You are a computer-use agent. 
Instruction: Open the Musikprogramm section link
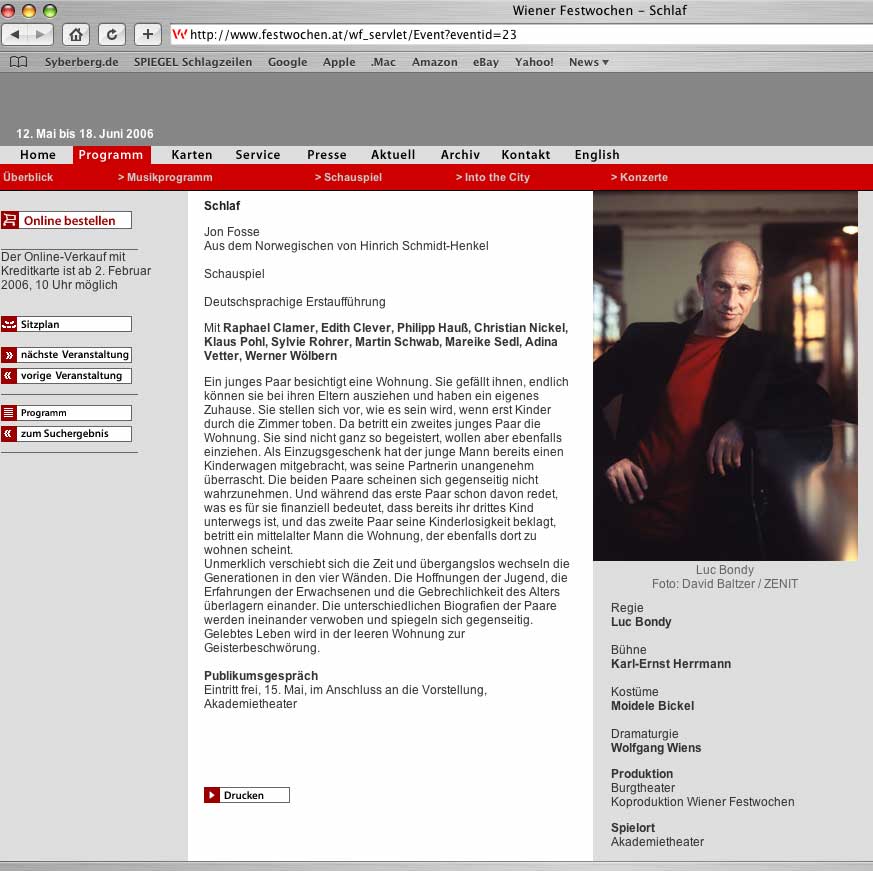point(165,177)
